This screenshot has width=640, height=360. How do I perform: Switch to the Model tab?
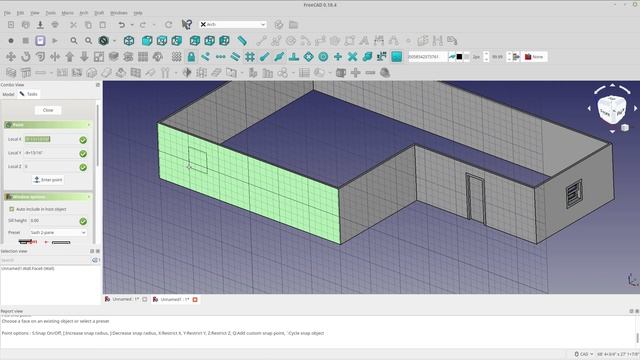point(8,94)
